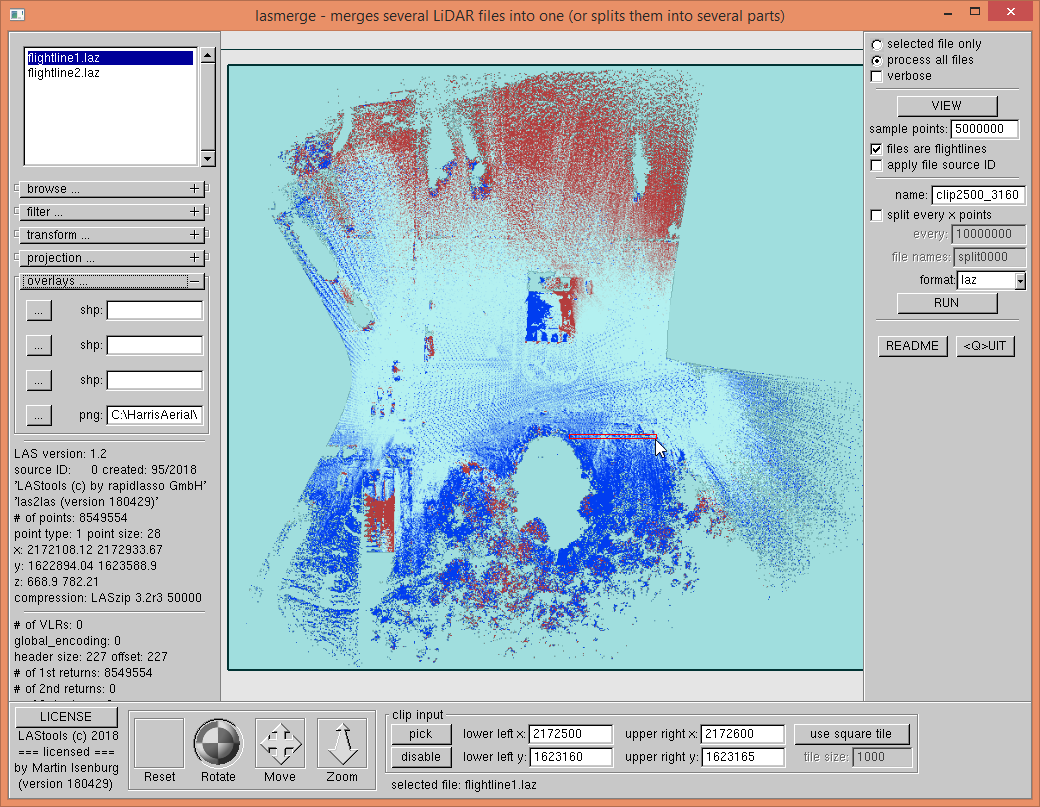
Task: Click browse button for first shp overlay
Action: (38, 310)
